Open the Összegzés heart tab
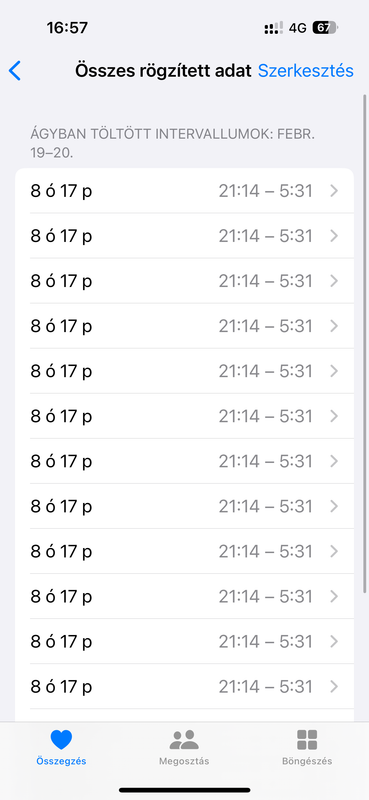Image resolution: width=369 pixels, height=800 pixels. click(61, 747)
